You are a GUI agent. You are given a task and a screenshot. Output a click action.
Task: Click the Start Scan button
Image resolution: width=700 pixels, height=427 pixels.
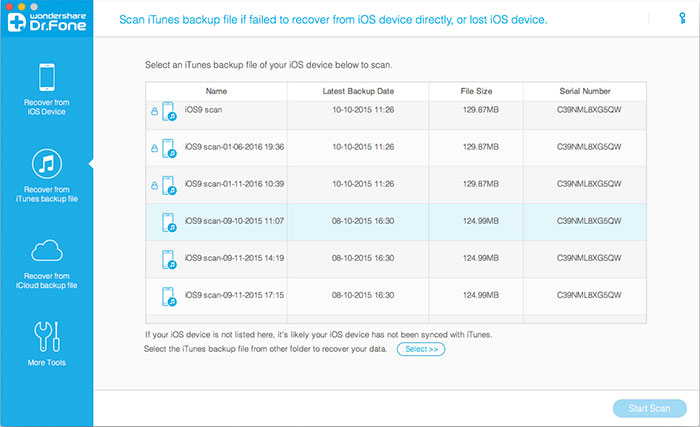coord(650,408)
